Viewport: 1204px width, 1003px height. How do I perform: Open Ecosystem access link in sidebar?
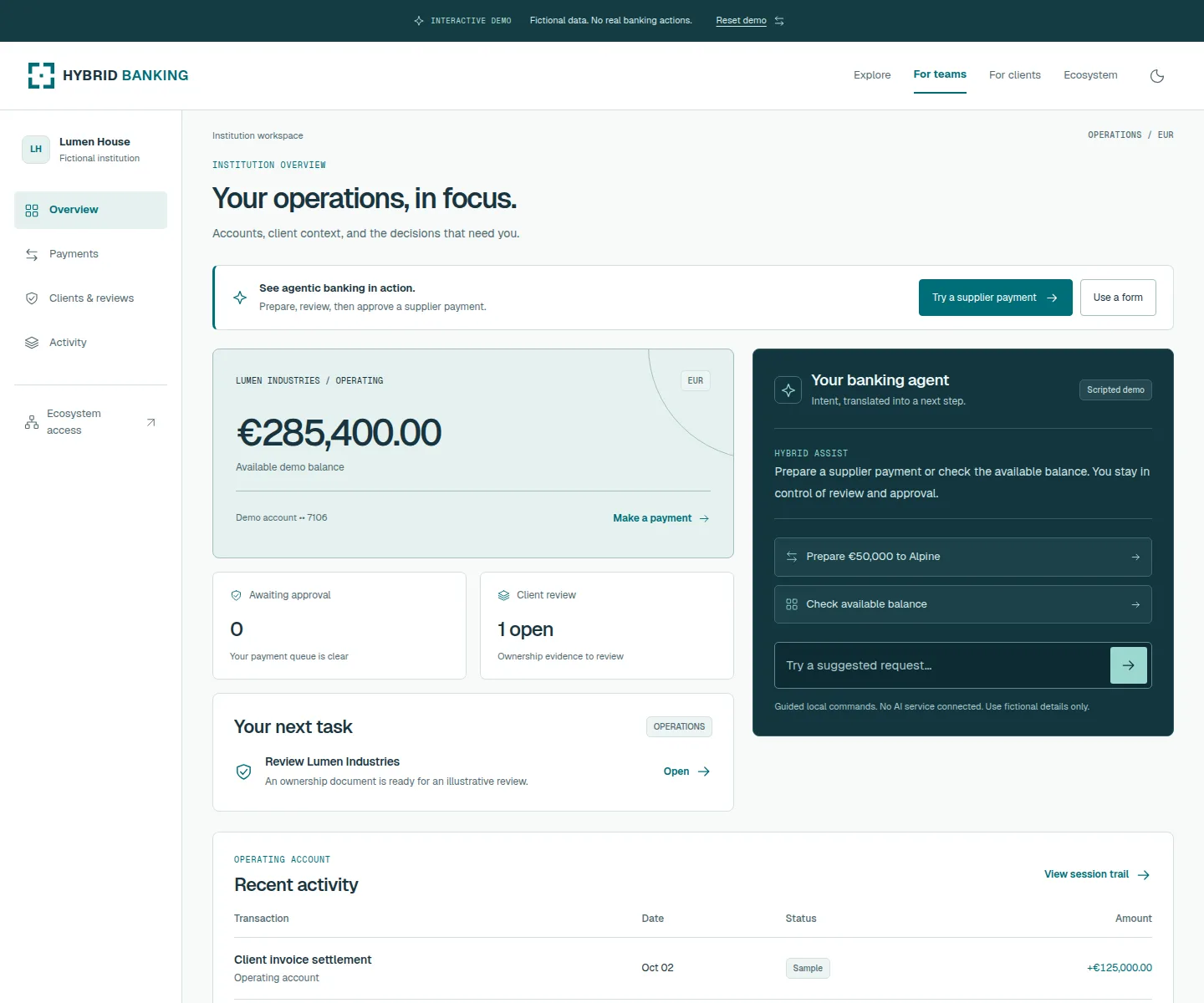[x=90, y=422]
